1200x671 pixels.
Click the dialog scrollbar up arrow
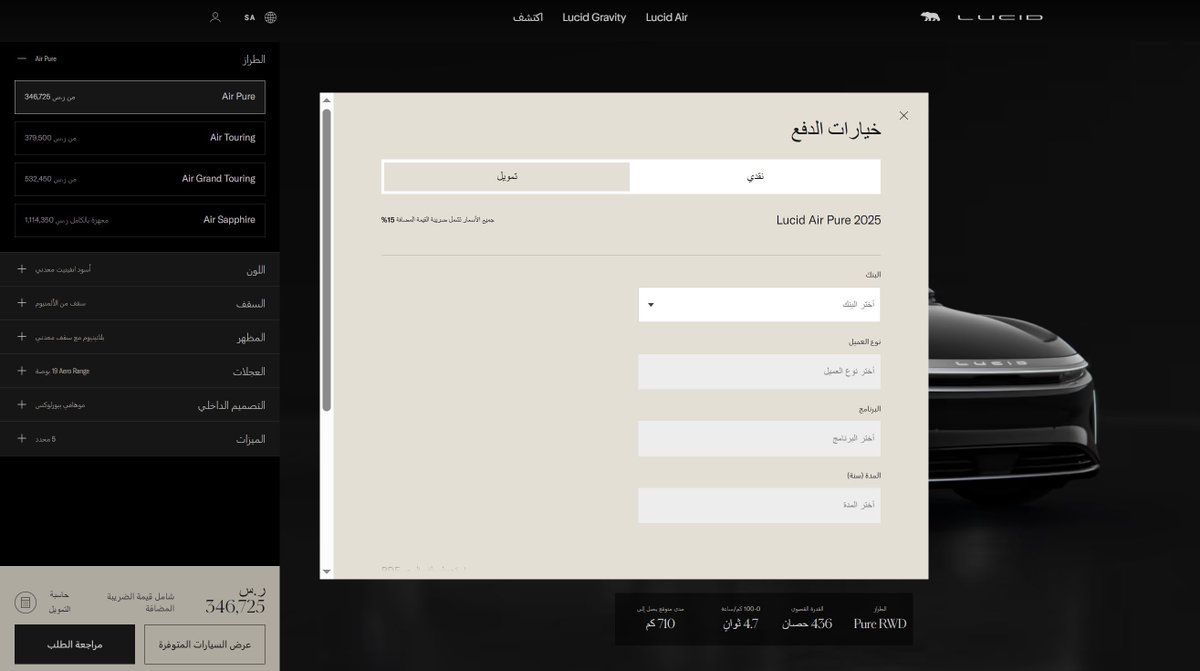pyautogui.click(x=326, y=100)
